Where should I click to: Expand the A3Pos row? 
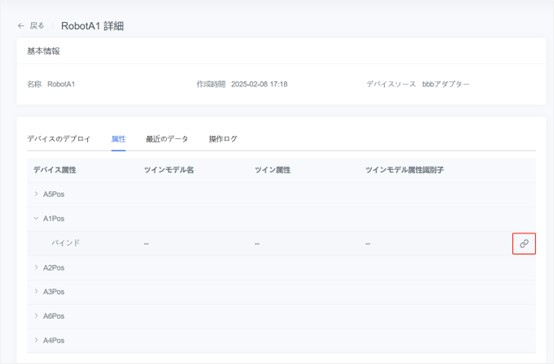36,292
